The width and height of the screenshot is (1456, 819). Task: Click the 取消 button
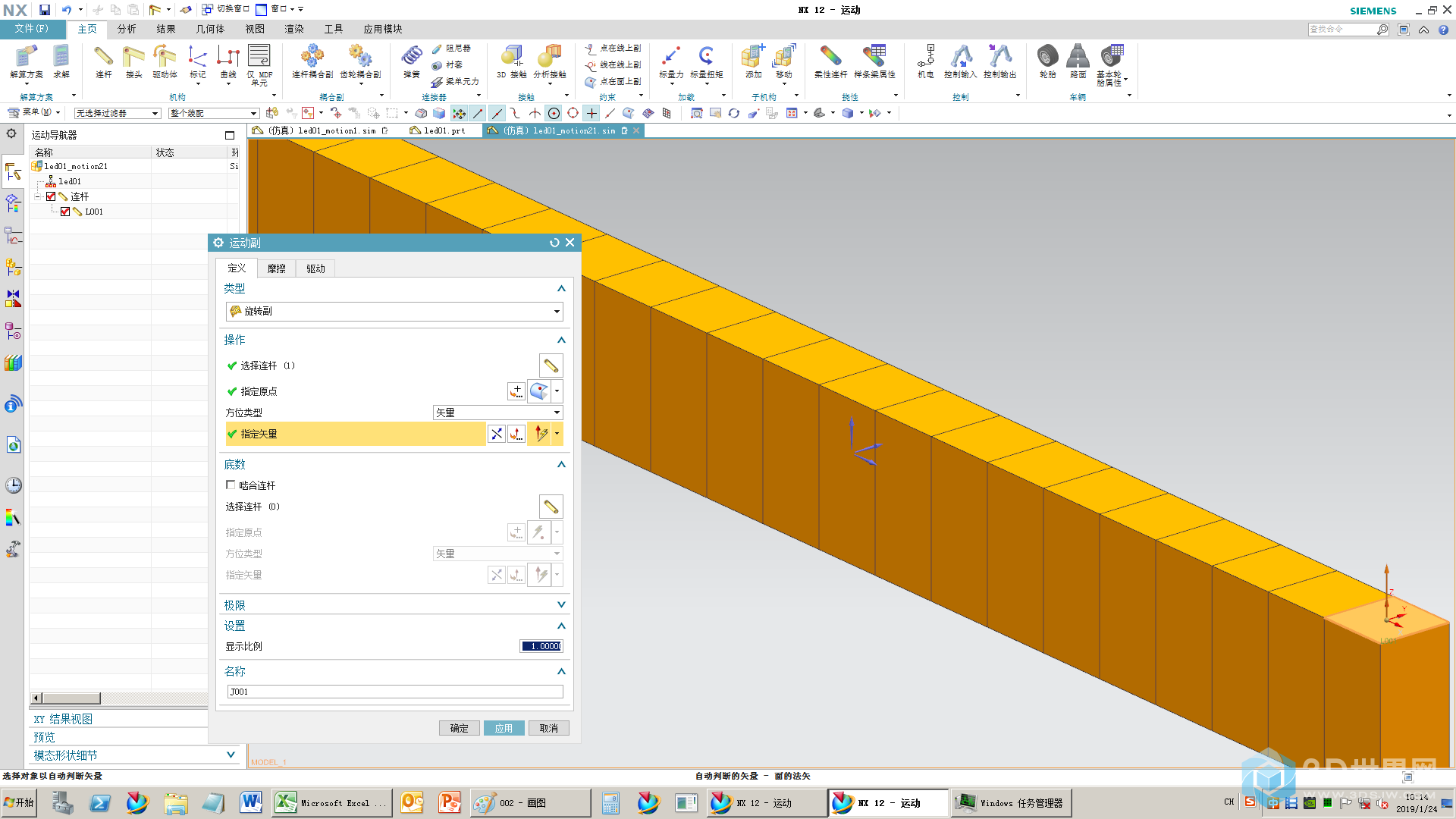[548, 728]
